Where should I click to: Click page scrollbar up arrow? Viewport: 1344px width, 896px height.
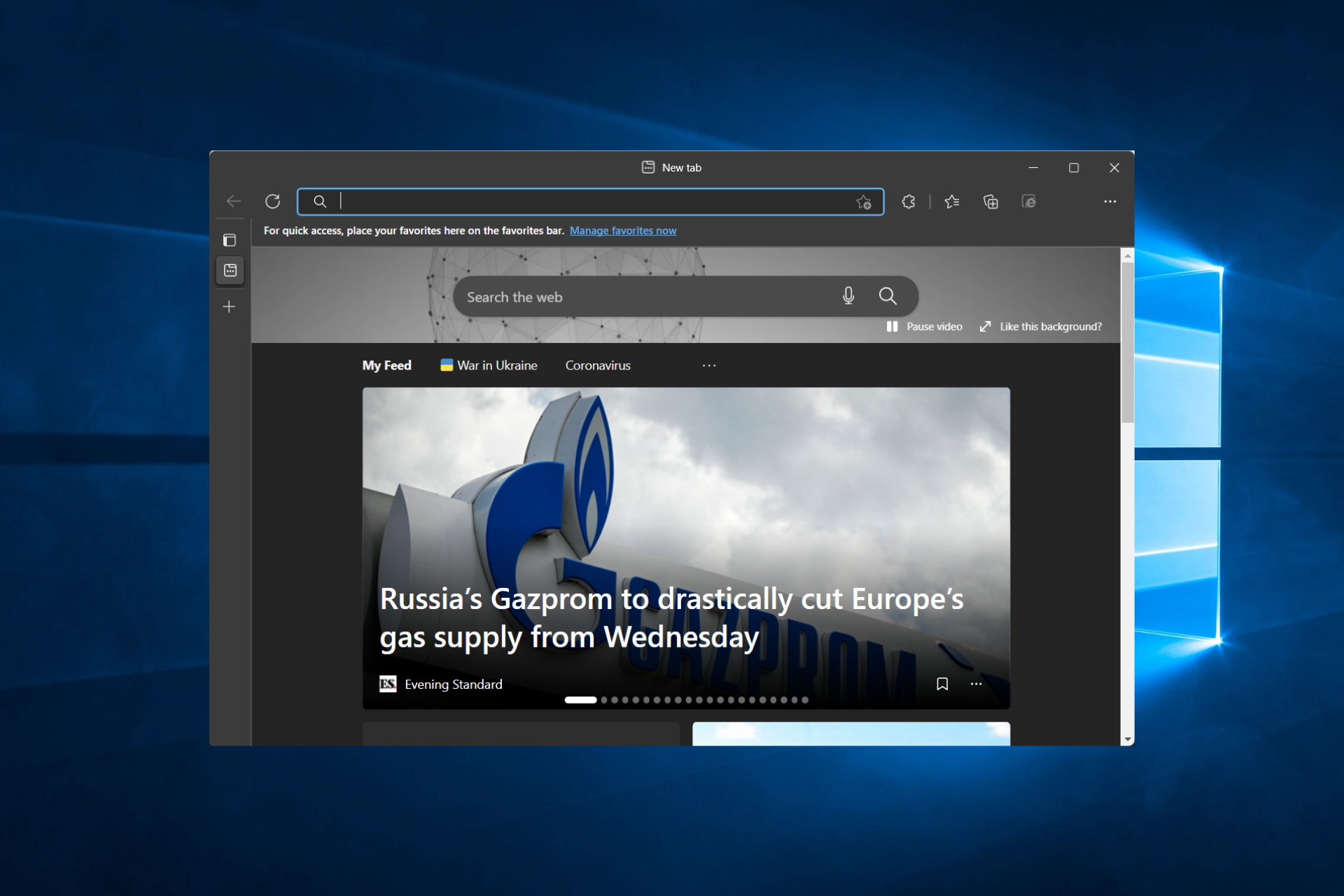coord(1127,255)
